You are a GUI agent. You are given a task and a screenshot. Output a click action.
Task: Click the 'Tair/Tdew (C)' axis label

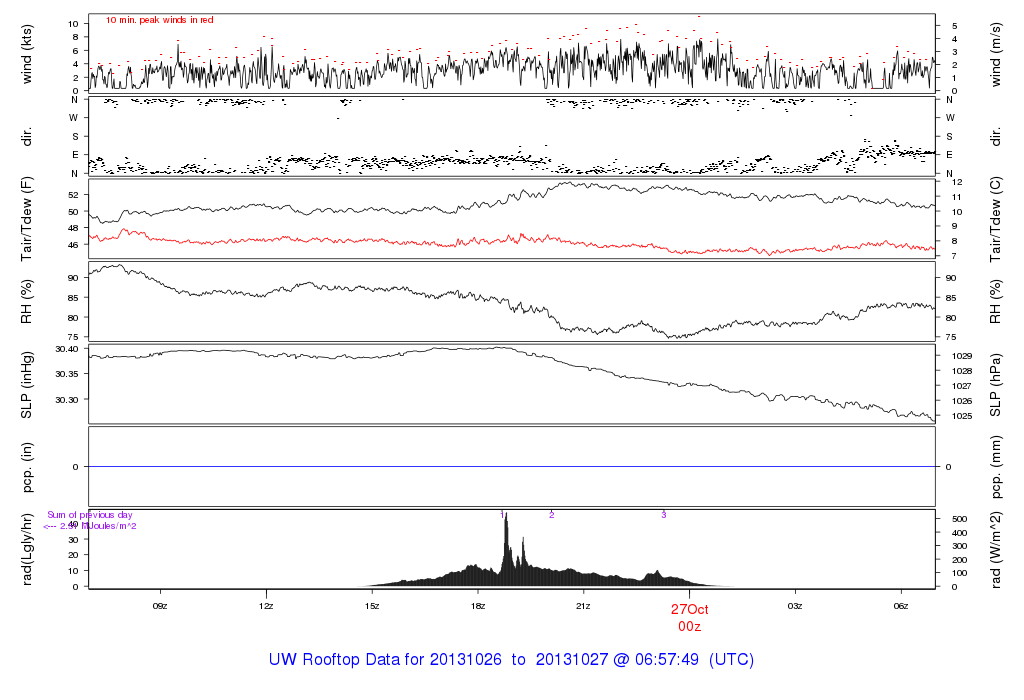click(x=995, y=219)
